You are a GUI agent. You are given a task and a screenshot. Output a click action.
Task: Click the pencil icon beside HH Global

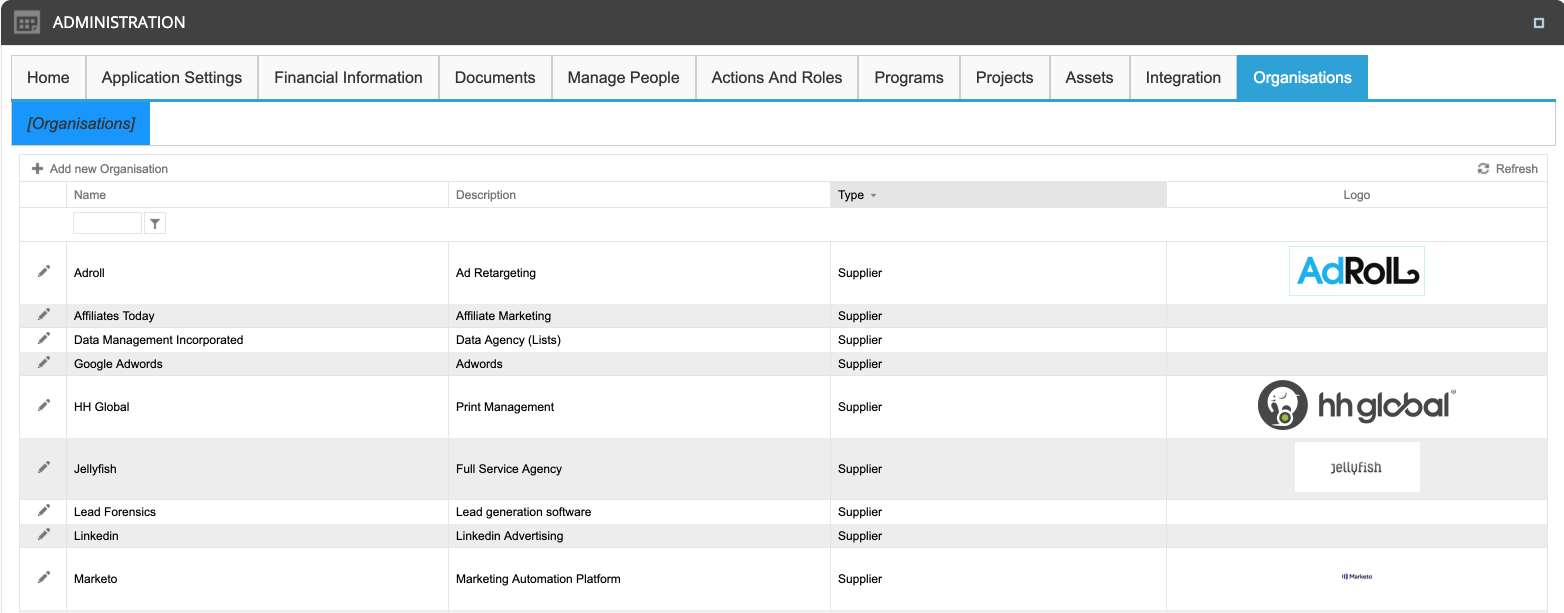pyautogui.click(x=43, y=406)
